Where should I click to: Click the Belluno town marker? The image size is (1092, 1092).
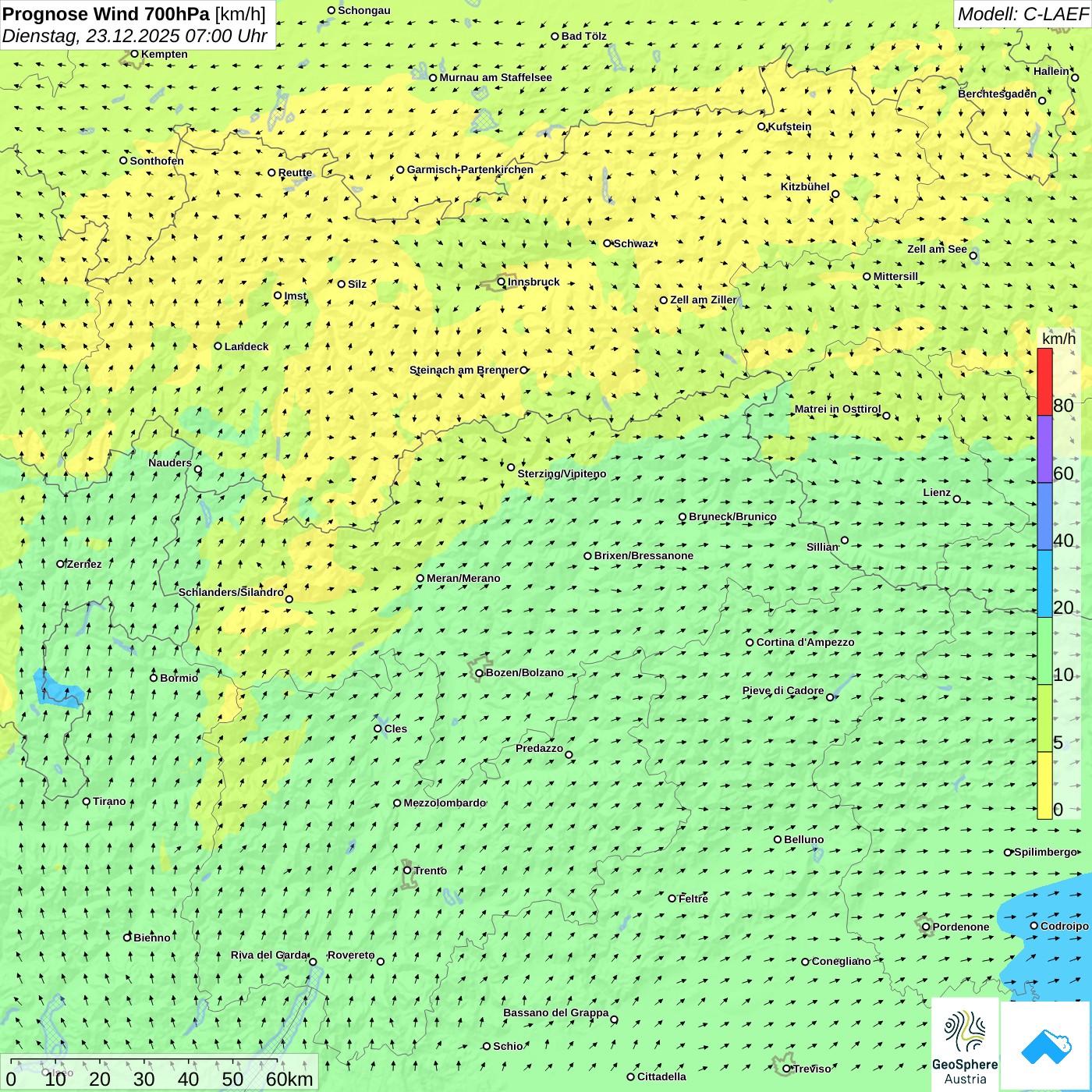coord(778,839)
